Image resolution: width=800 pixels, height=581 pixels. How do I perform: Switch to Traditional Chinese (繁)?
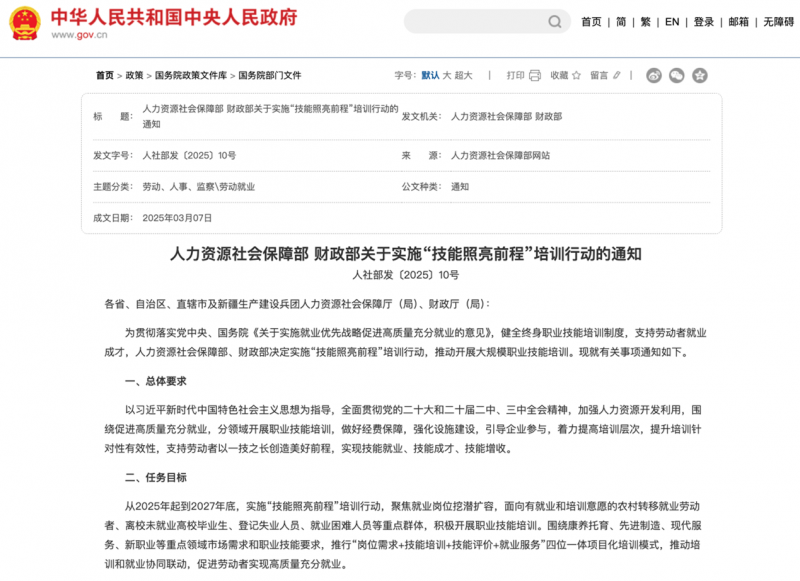click(x=646, y=22)
